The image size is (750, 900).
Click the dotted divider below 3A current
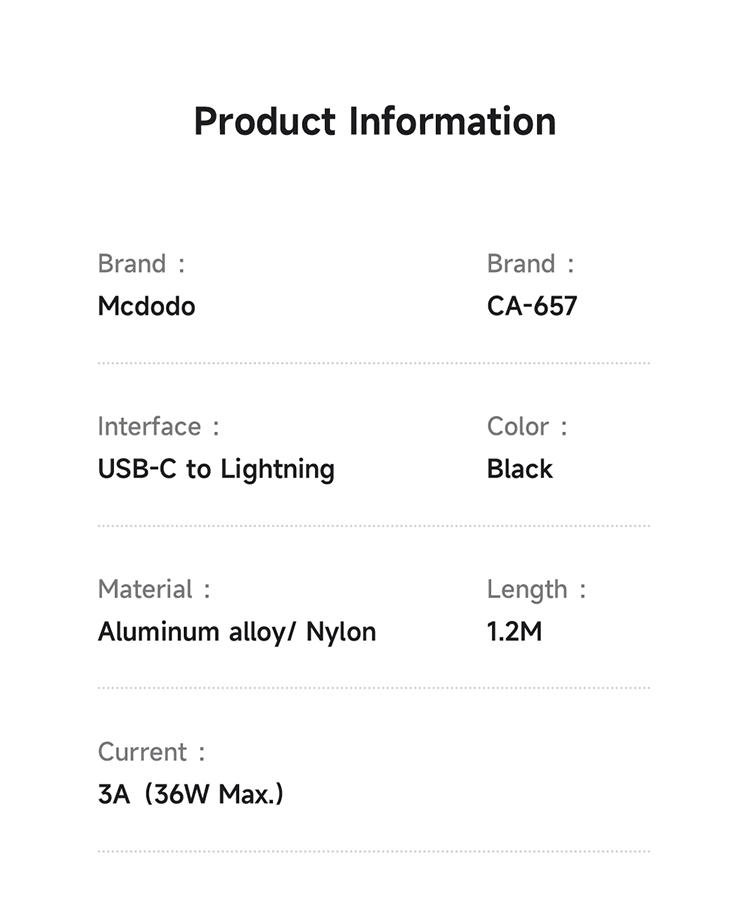coord(374,851)
